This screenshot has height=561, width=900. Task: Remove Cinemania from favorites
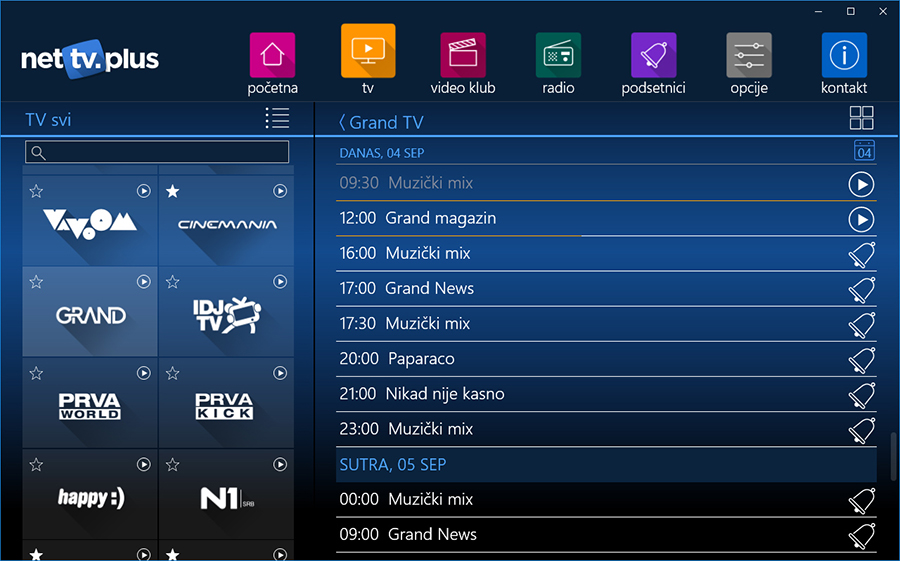172,191
